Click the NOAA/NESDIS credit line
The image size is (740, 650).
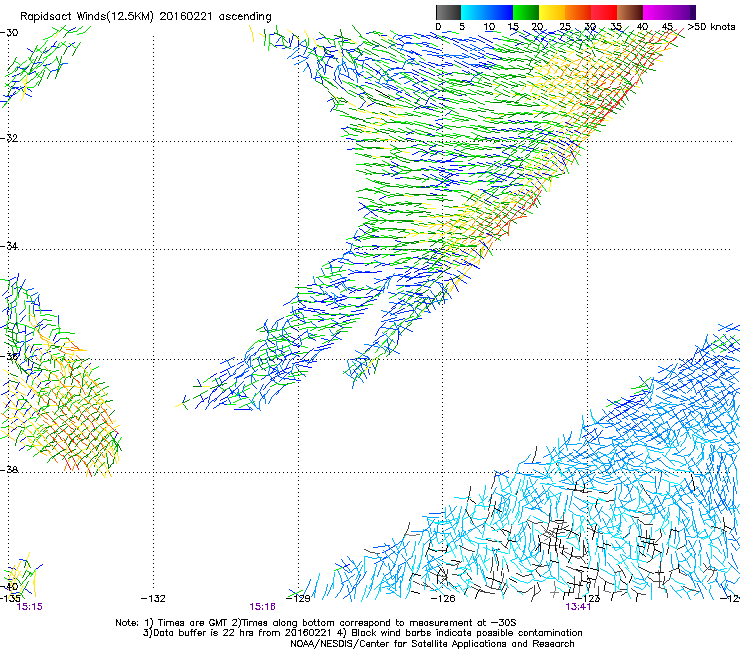pyautogui.click(x=432, y=644)
